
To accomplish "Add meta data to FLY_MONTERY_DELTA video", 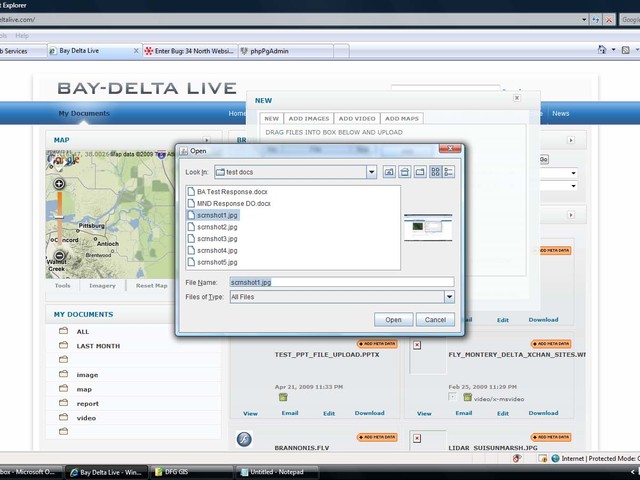I will coord(551,344).
